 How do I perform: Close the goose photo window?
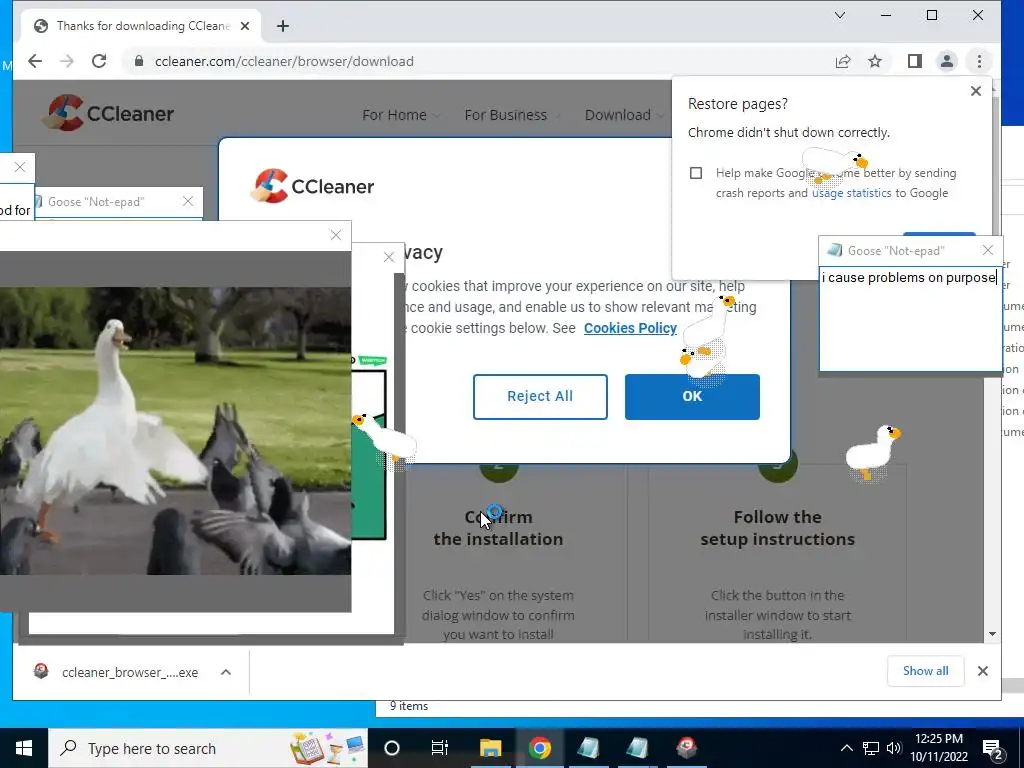(336, 235)
